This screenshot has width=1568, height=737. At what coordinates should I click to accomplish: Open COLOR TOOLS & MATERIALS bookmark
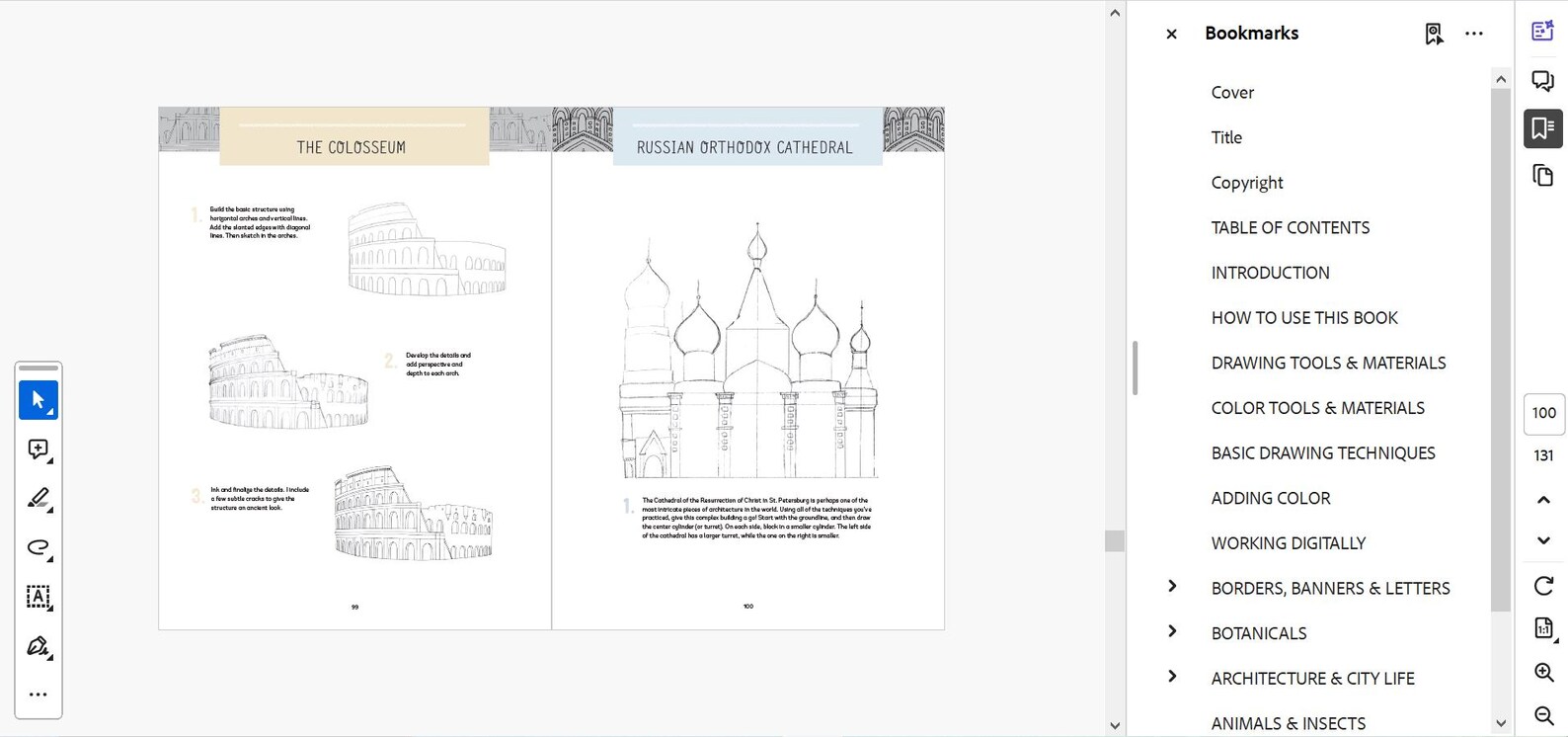pos(1318,408)
